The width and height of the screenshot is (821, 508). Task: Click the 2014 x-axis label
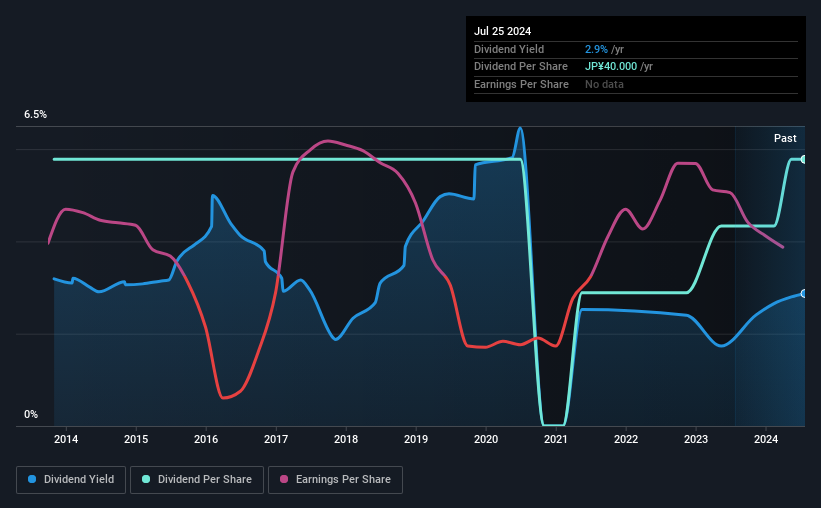66,439
